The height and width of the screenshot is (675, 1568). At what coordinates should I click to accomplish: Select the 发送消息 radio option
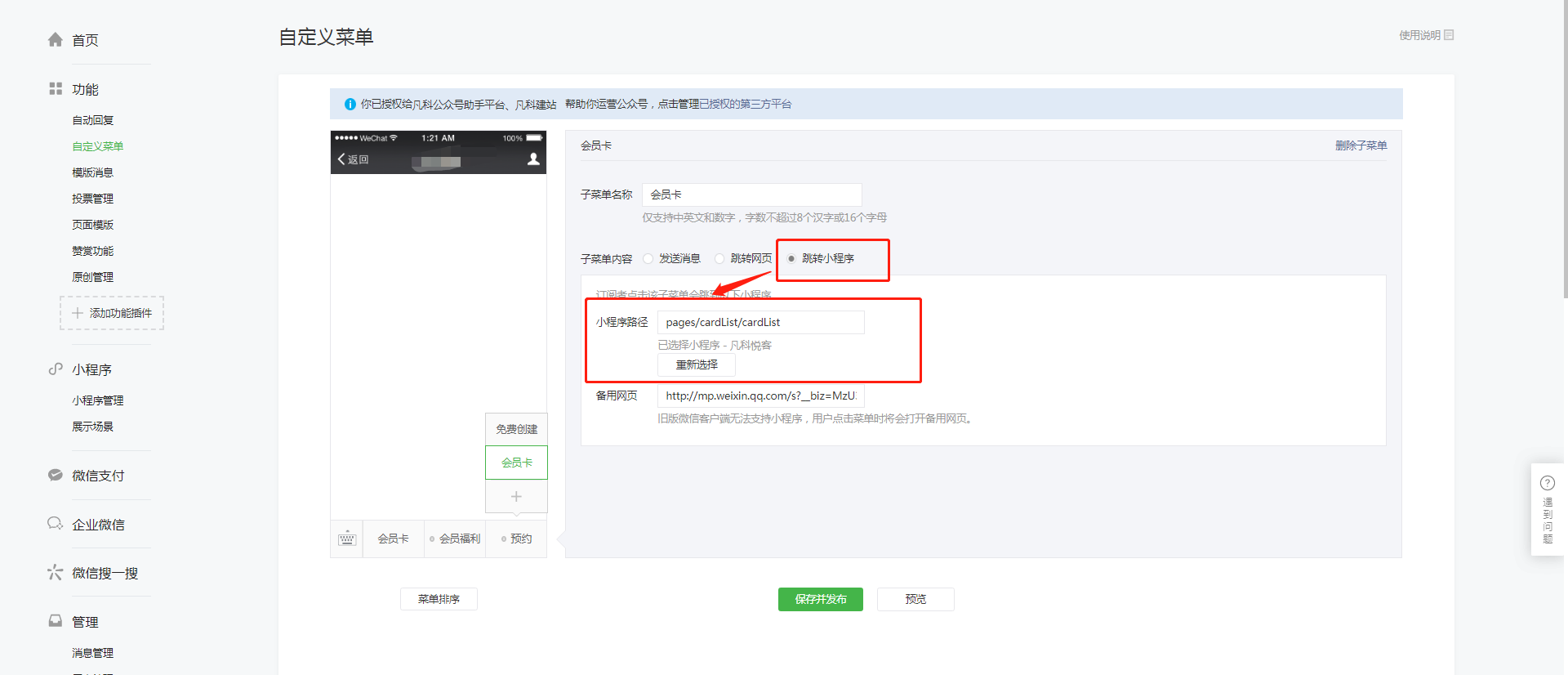pos(648,258)
